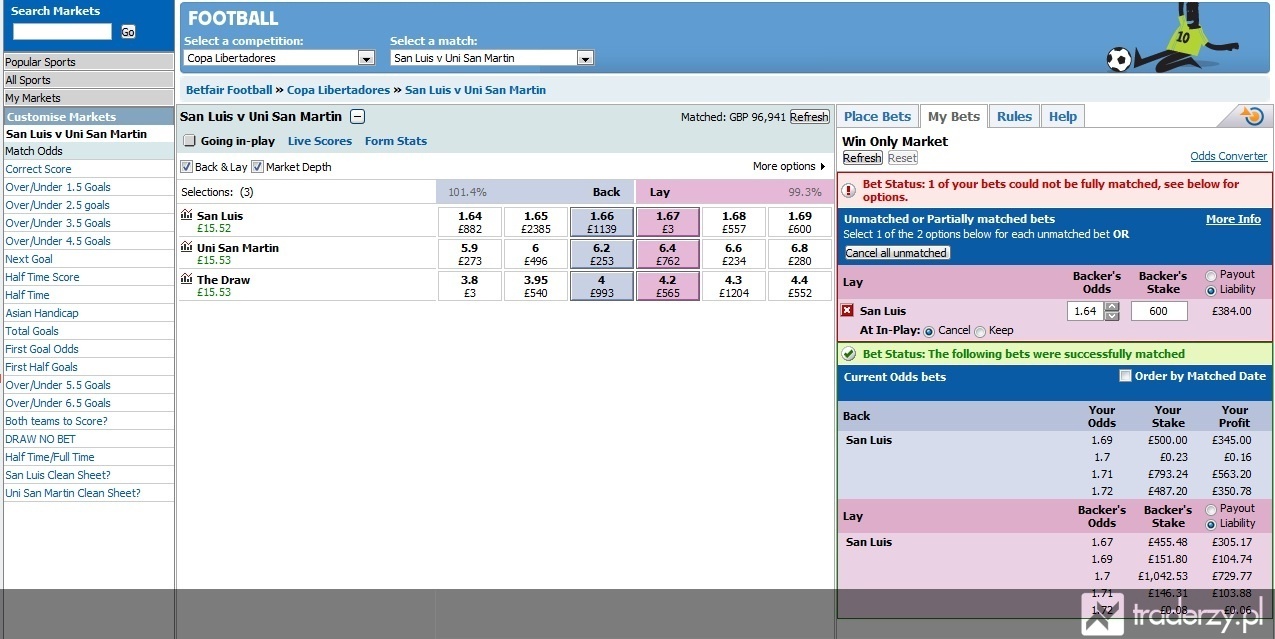Click the Backer's Stake field showing 600
The height and width of the screenshot is (639, 1275).
pos(1159,311)
